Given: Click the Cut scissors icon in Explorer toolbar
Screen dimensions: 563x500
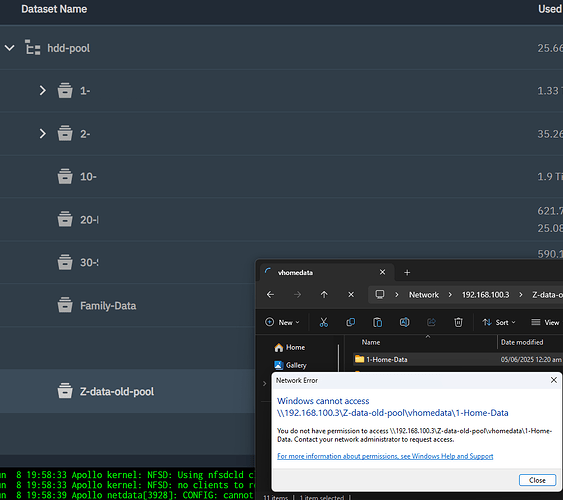Looking at the screenshot, I should click(x=324, y=322).
